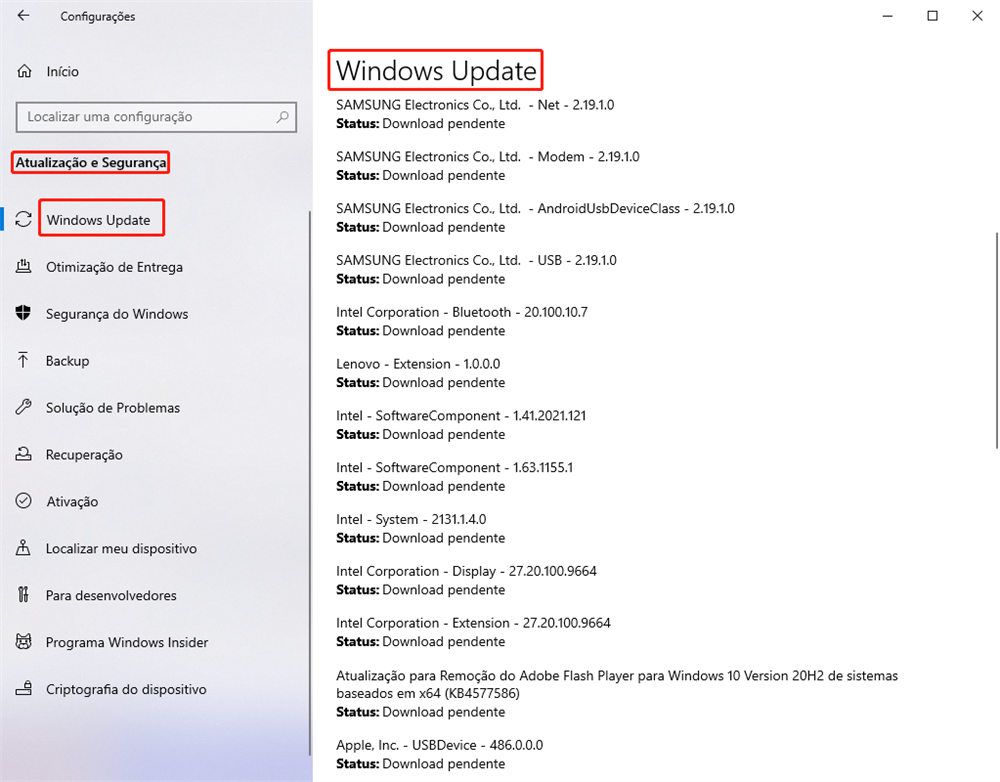
Task: Select the Recuperação page
Action: [84, 455]
